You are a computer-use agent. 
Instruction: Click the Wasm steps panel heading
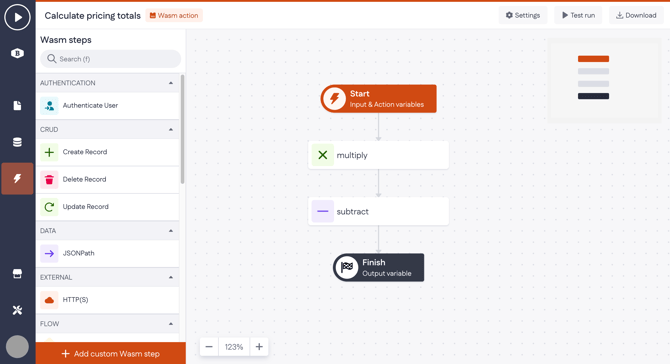click(66, 40)
